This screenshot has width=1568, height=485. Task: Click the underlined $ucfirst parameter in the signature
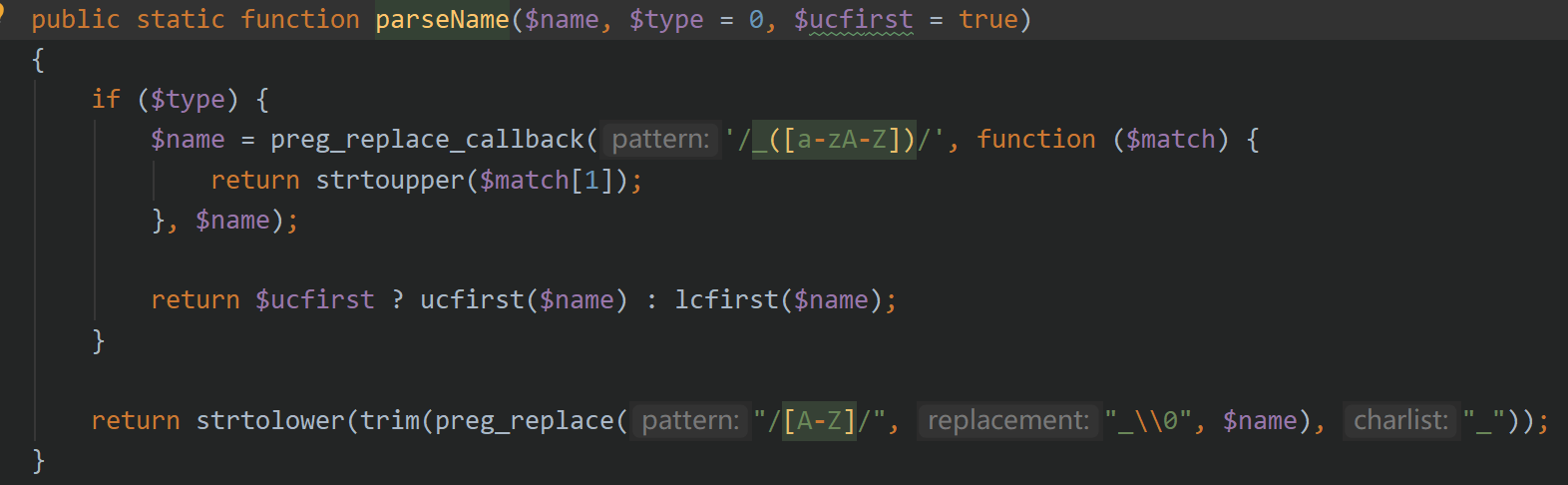pos(853,20)
